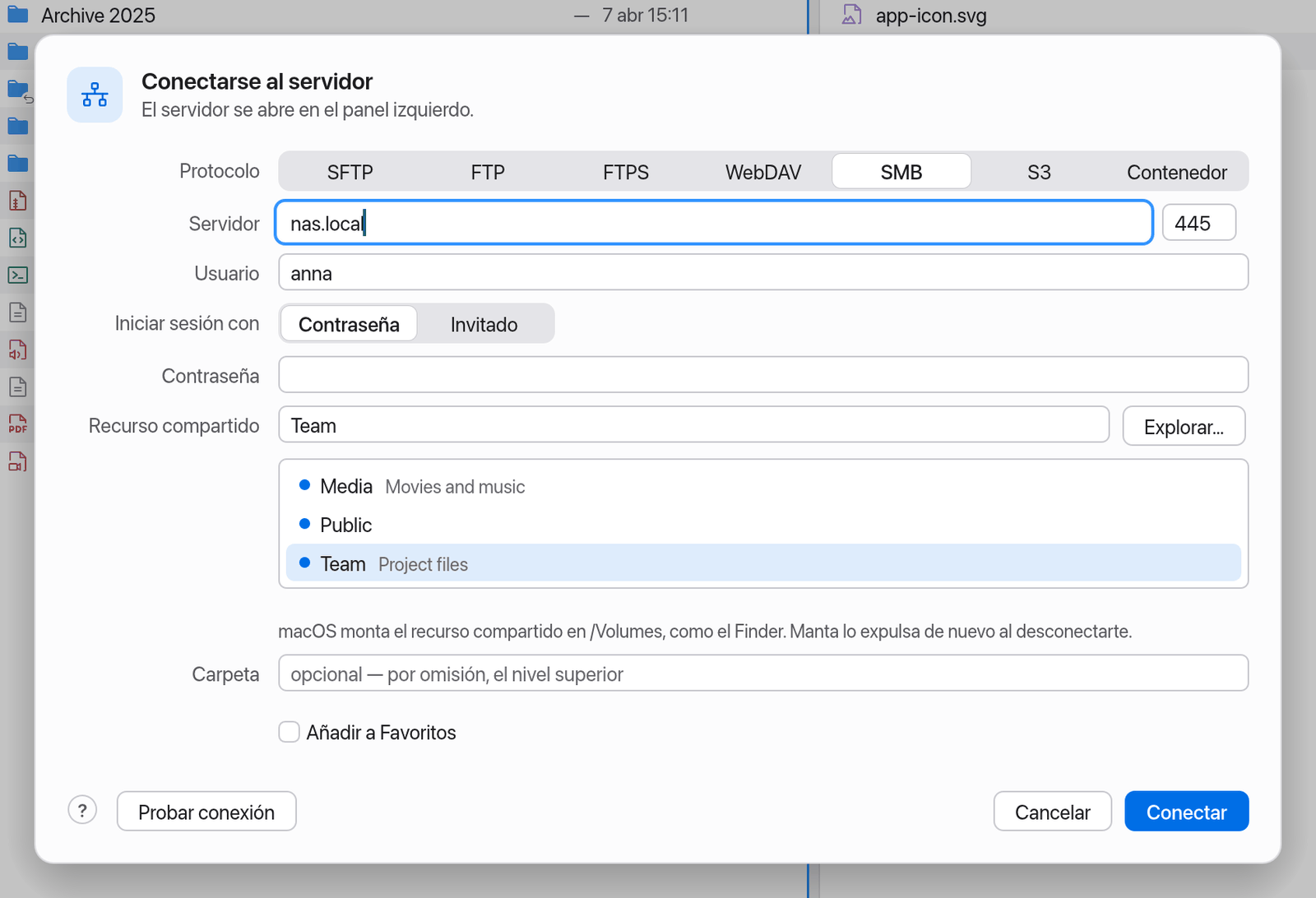Switch protocol to Contenedor
Image resolution: width=1316 pixels, height=898 pixels.
1177,172
